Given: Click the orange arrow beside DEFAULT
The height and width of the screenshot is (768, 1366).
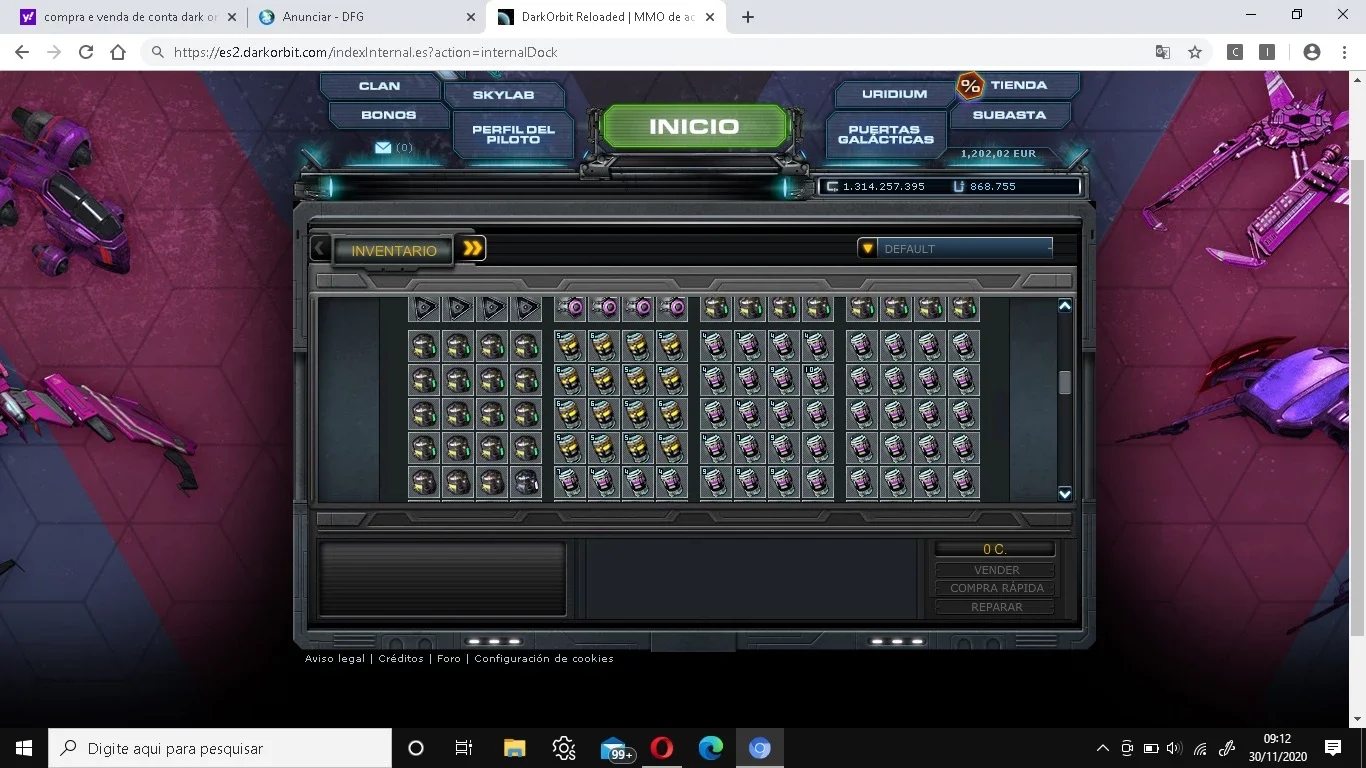Looking at the screenshot, I should pyautogui.click(x=868, y=249).
